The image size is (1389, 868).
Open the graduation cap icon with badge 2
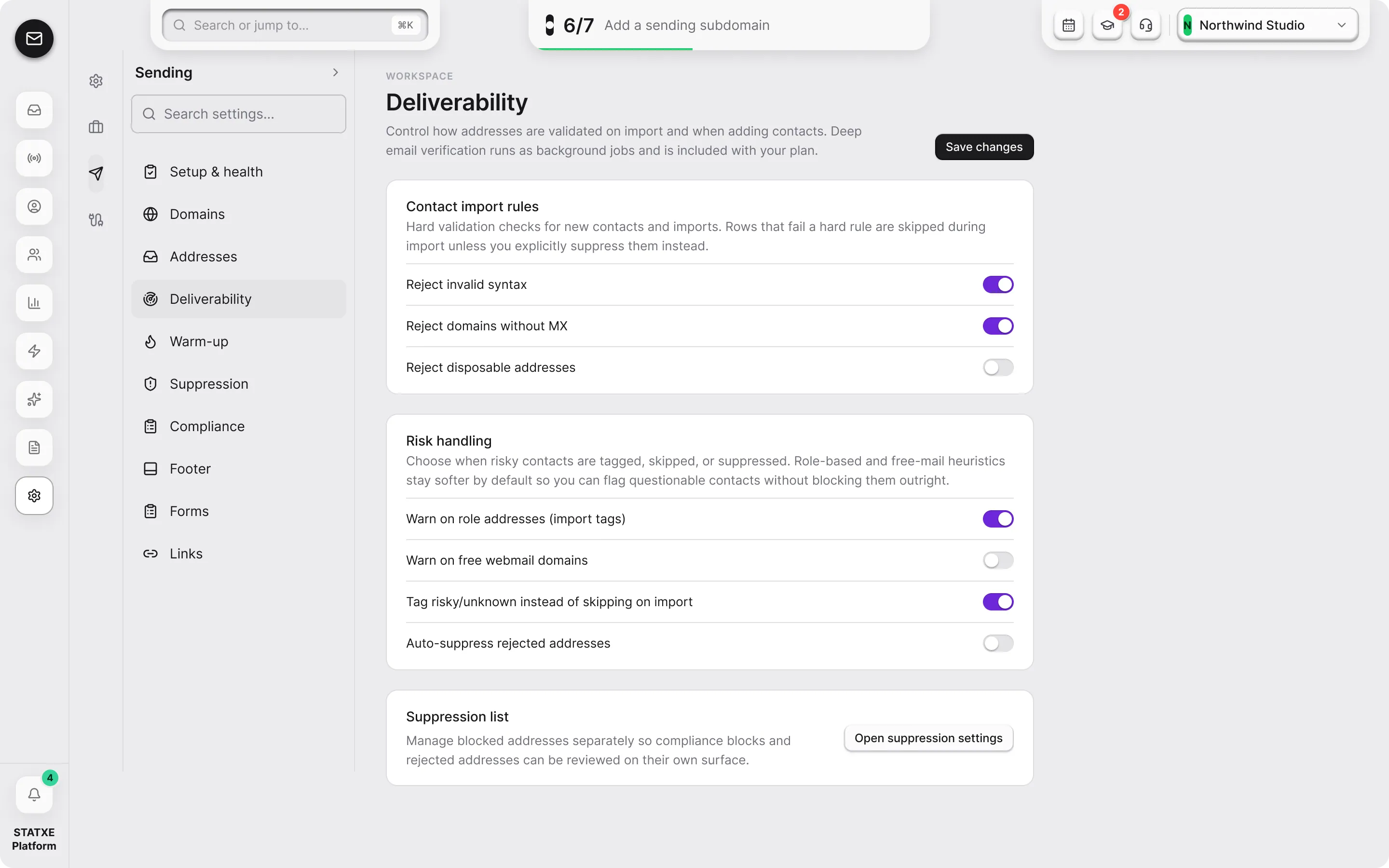(1106, 25)
